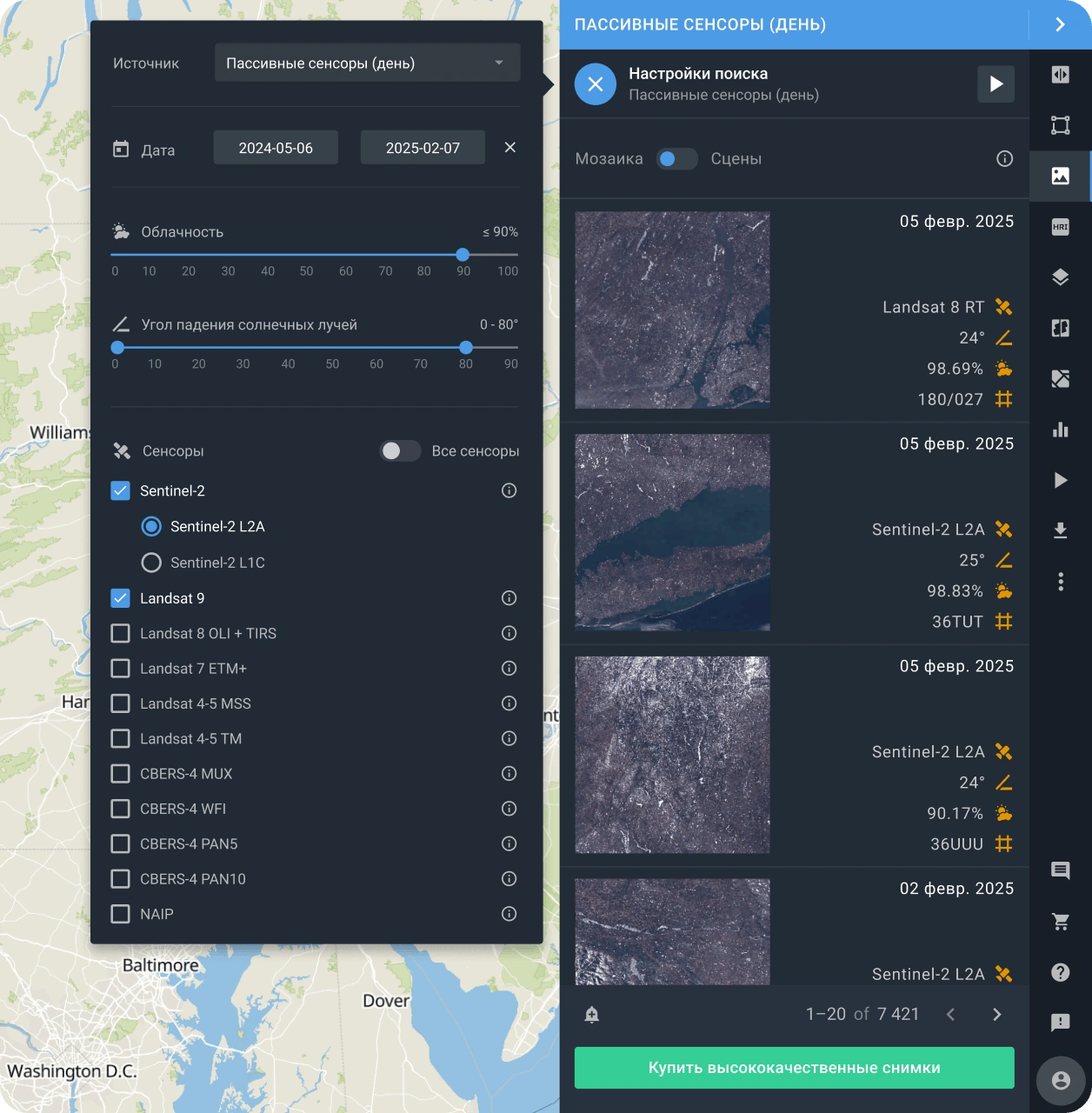Click the shopping cart icon

click(x=1060, y=922)
